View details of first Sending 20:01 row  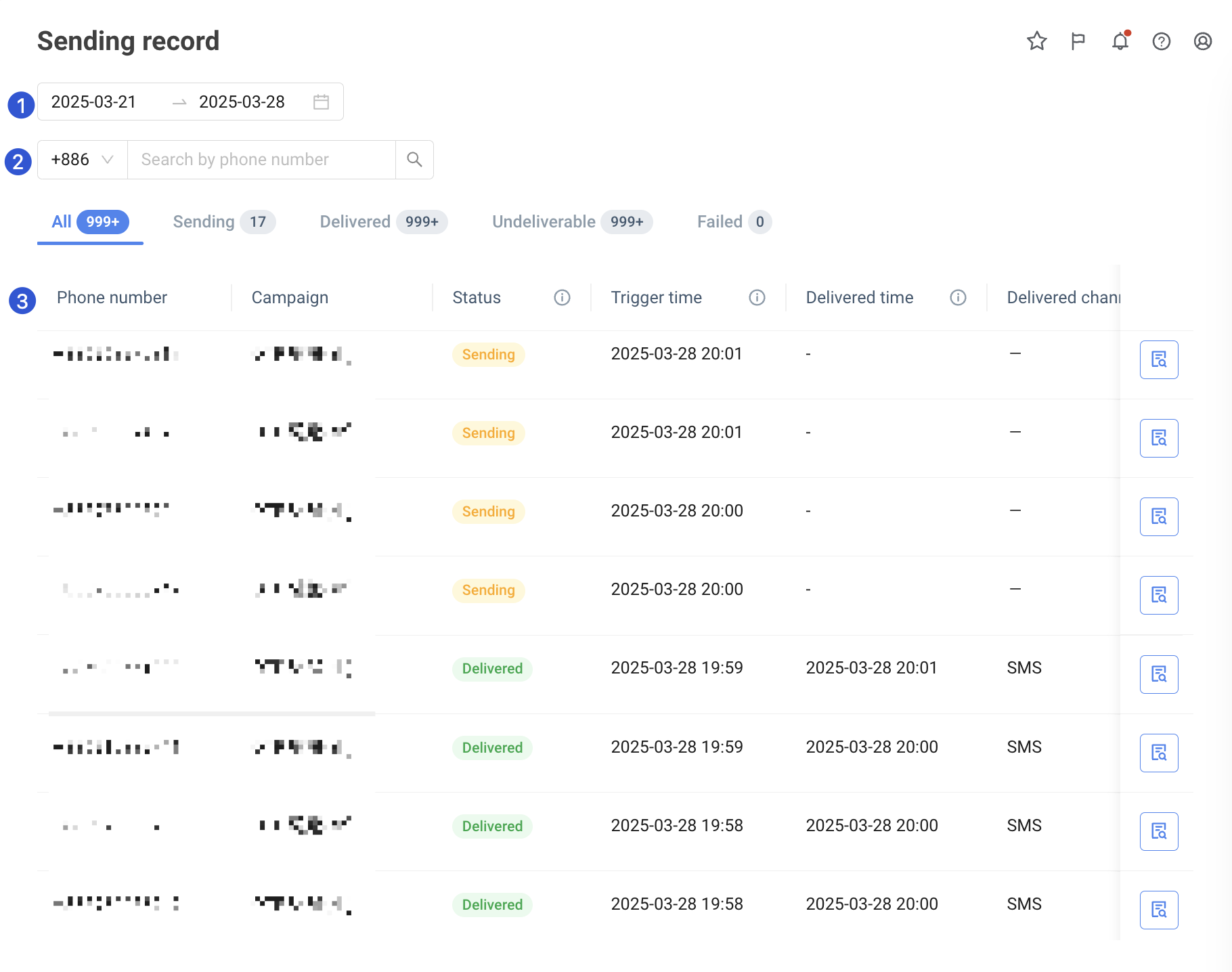(x=1159, y=359)
